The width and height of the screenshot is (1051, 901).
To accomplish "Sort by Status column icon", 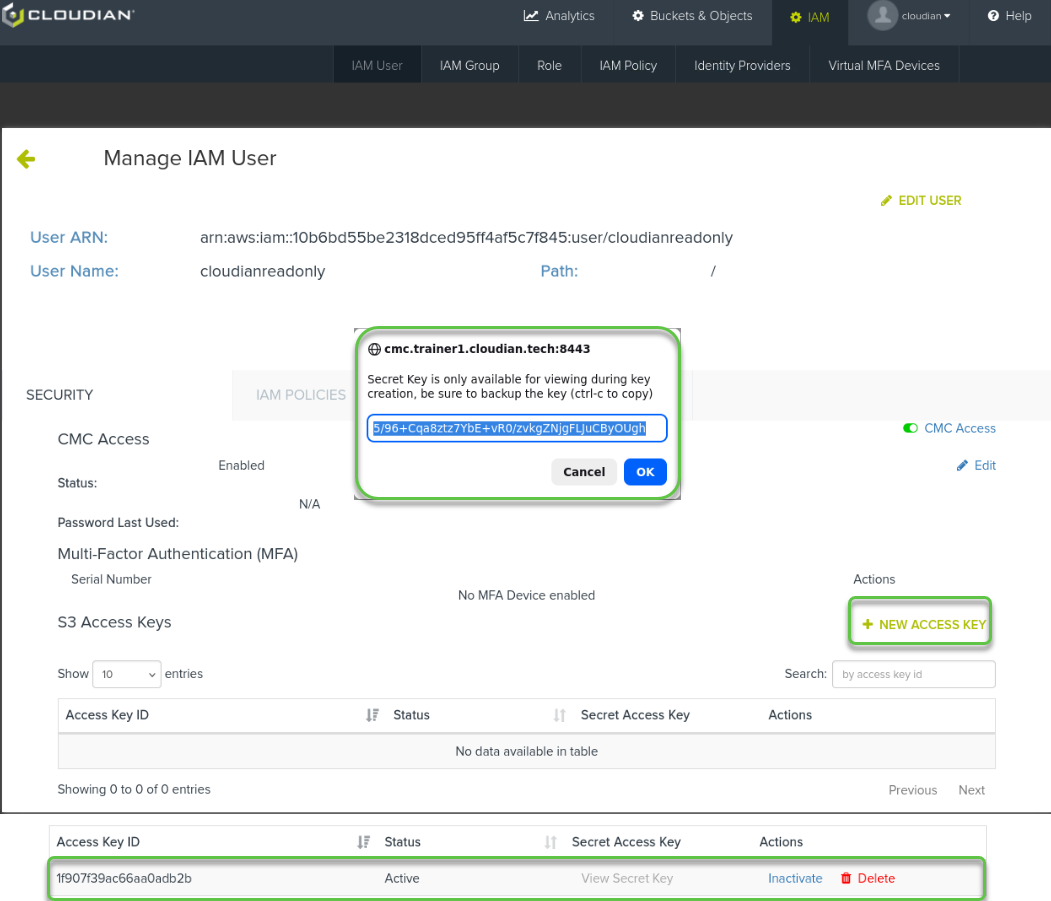I will click(559, 715).
